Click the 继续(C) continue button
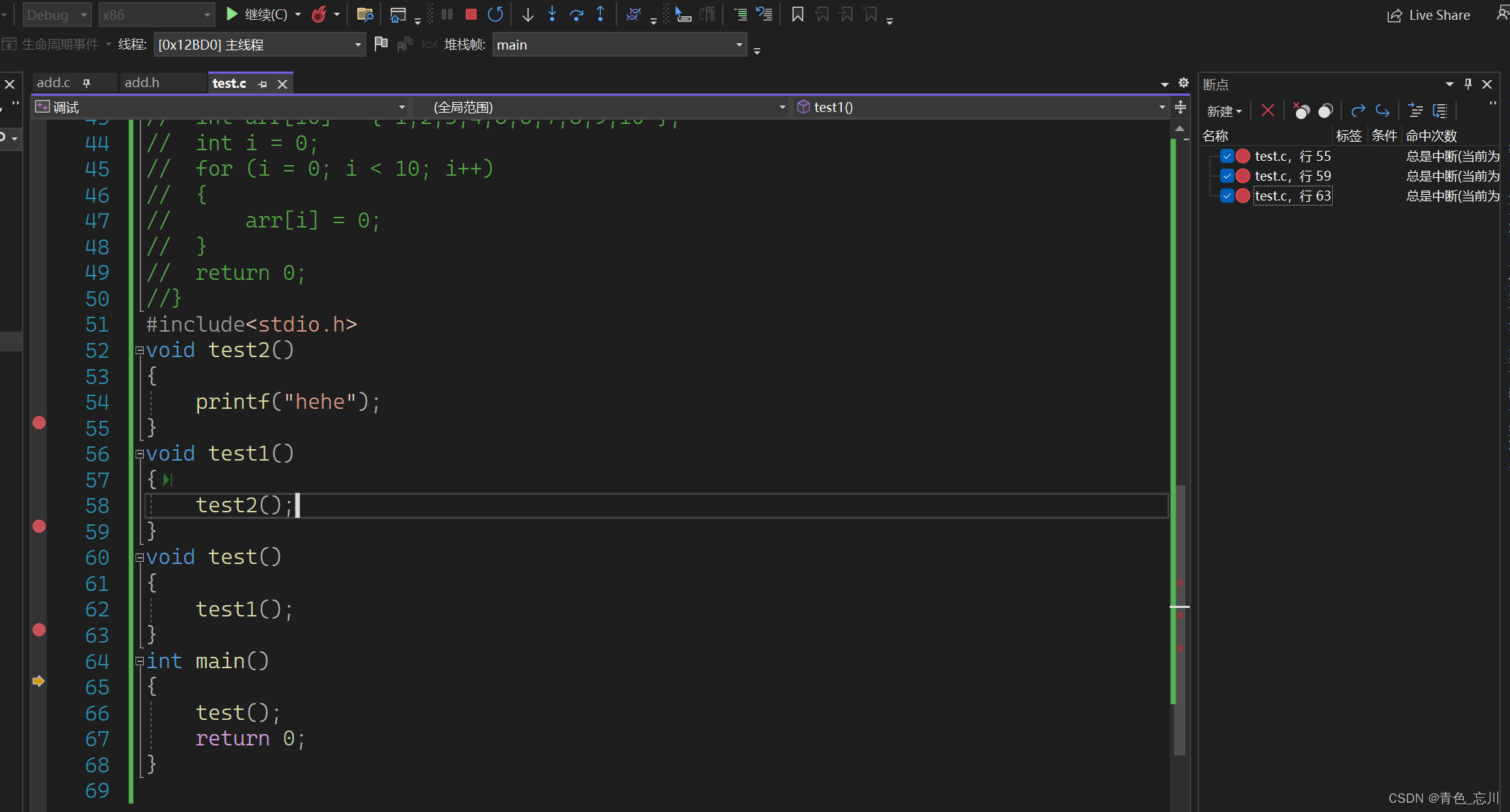The image size is (1510, 812). (257, 14)
